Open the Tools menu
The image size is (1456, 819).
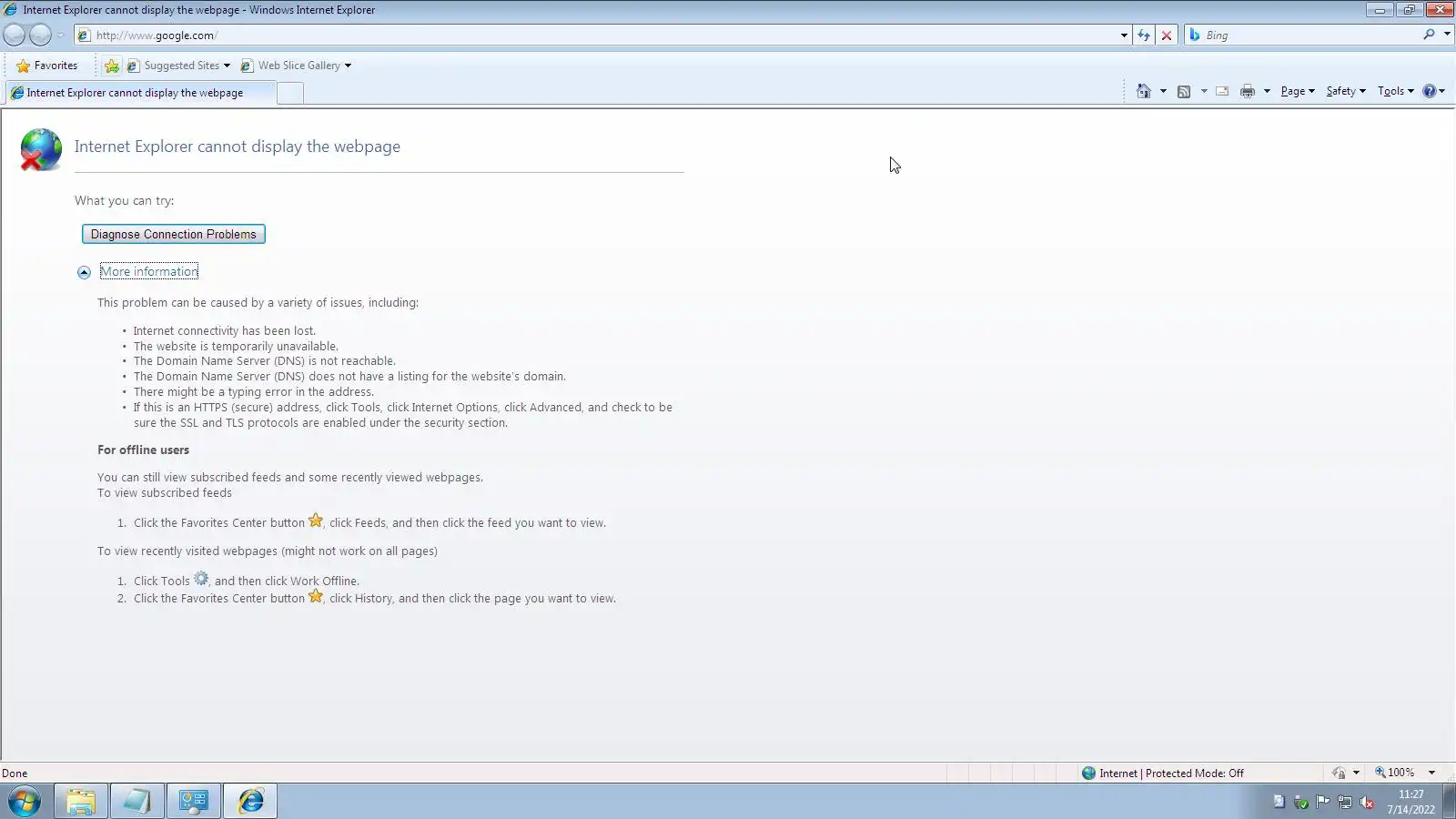point(1396,91)
